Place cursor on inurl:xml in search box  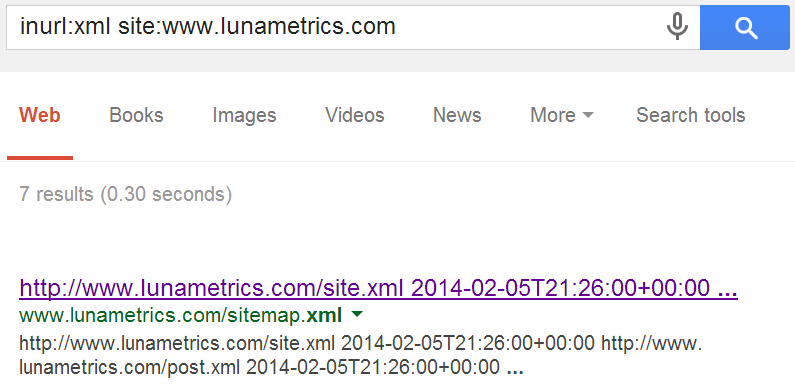click(x=65, y=26)
